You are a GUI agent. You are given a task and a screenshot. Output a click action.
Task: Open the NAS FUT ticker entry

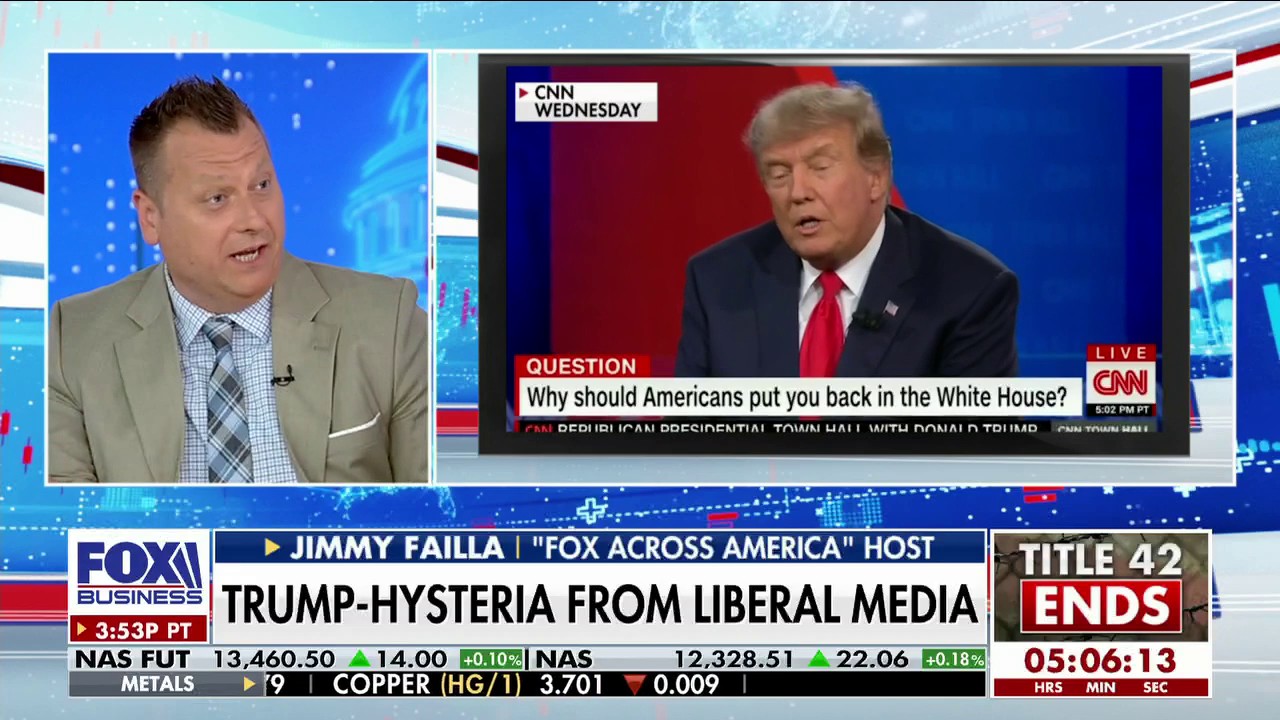tap(133, 657)
